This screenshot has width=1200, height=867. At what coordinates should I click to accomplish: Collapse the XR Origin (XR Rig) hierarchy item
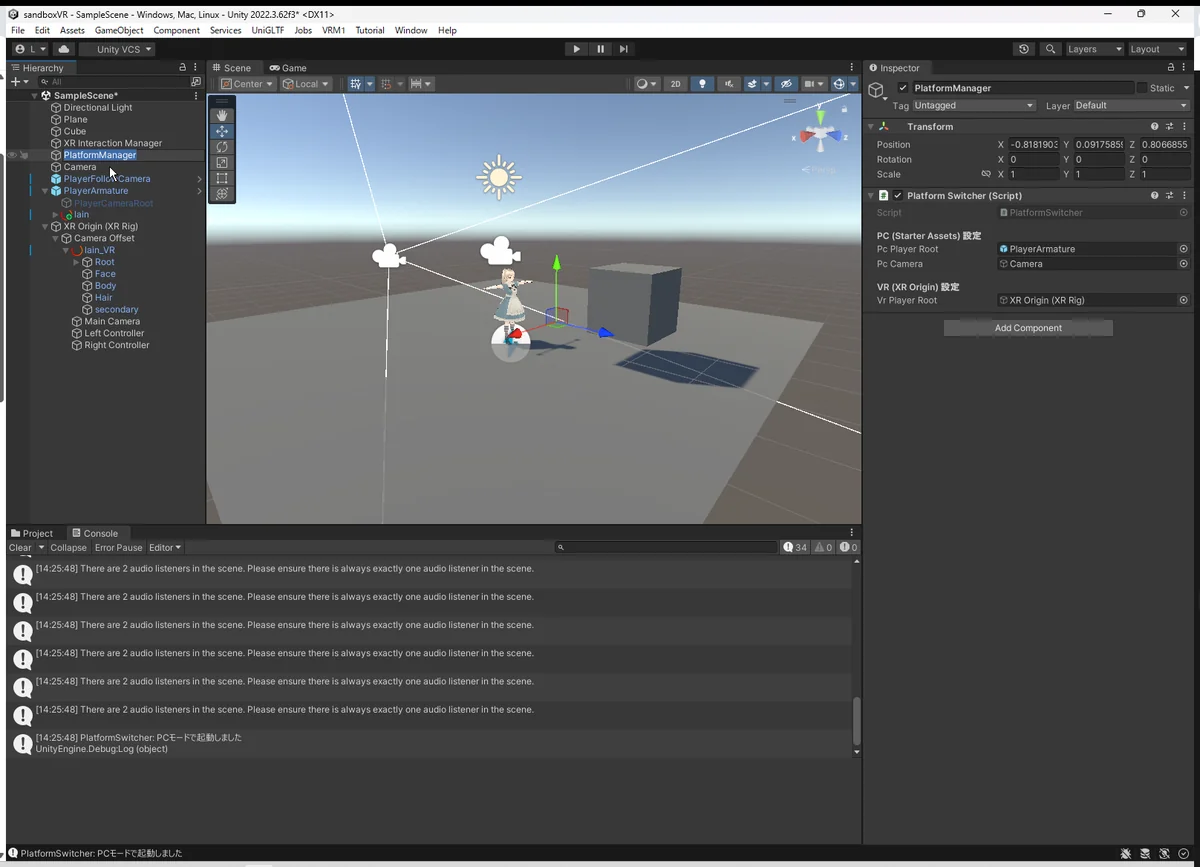tap(46, 227)
